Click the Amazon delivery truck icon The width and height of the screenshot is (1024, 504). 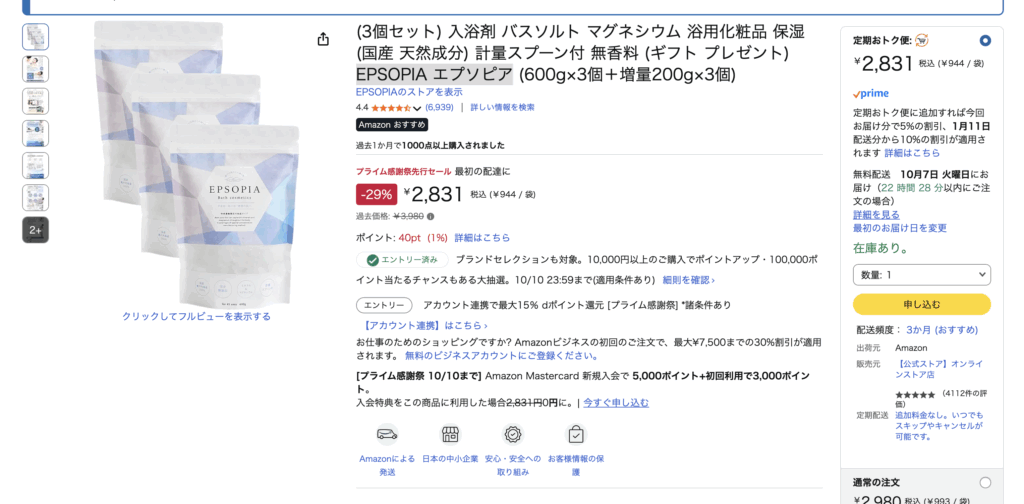click(x=387, y=434)
